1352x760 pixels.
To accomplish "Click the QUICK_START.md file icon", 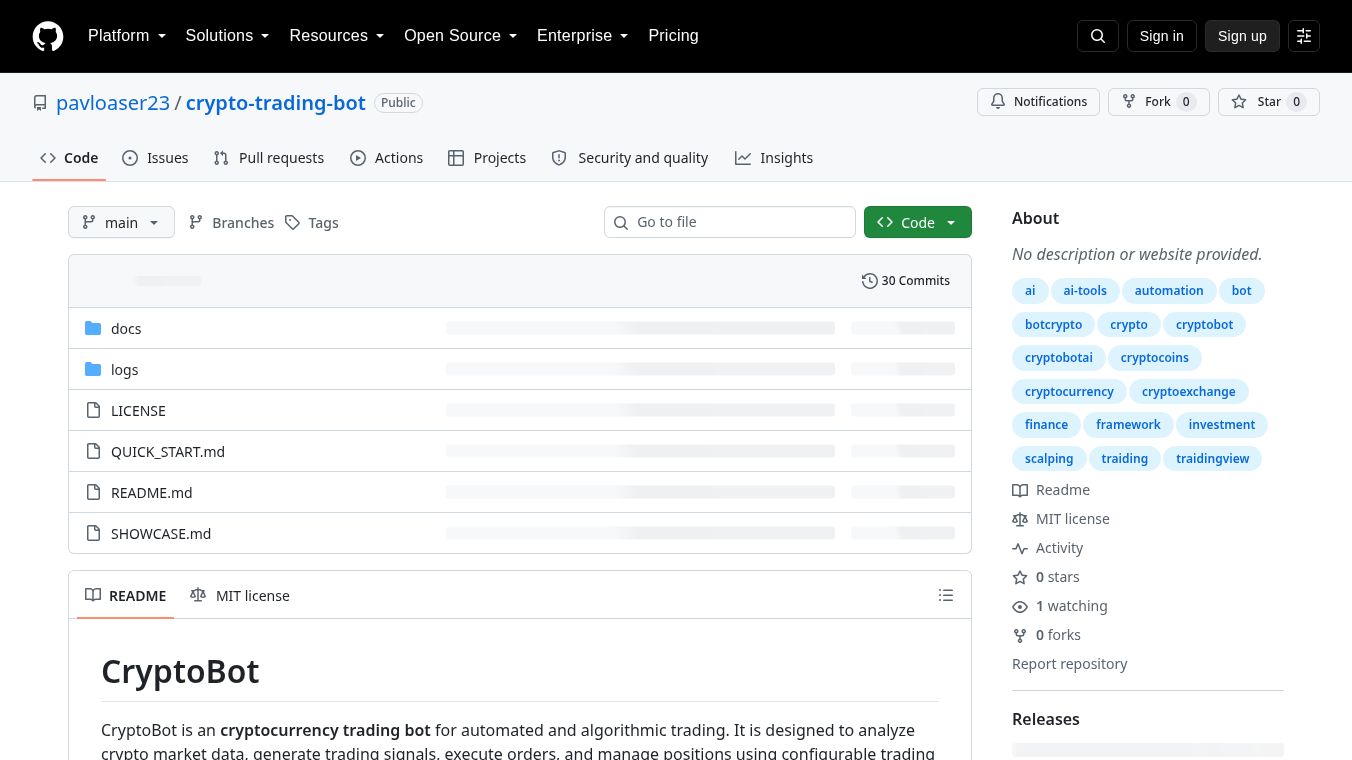I will pyautogui.click(x=94, y=451).
